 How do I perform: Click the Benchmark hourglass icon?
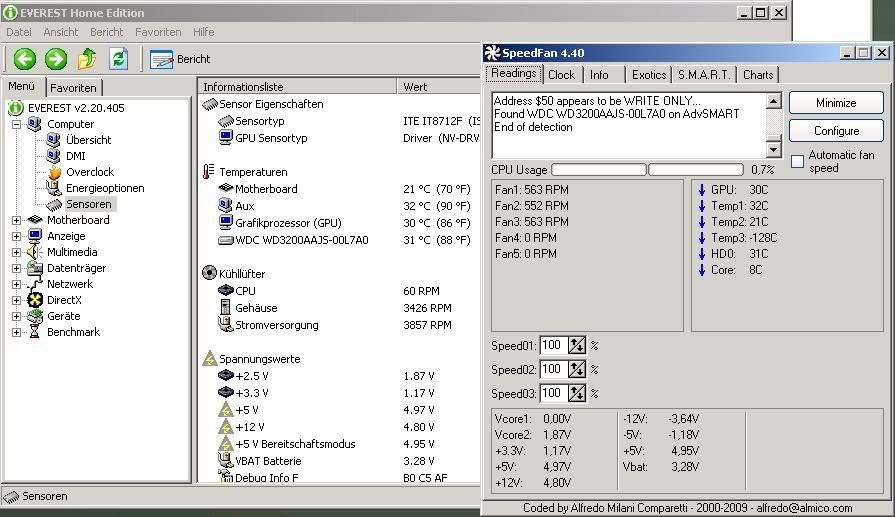point(35,332)
